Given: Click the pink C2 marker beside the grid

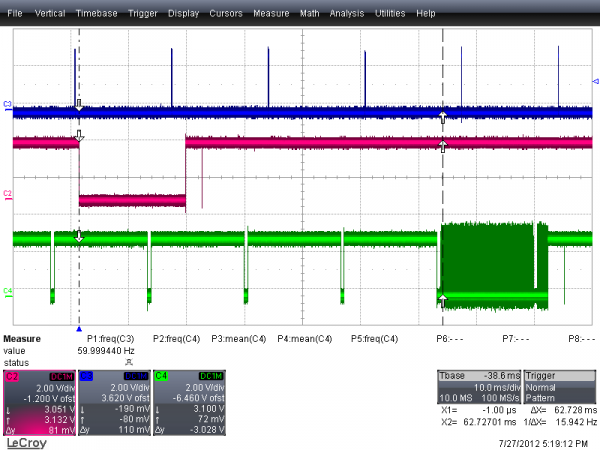Looking at the screenshot, I should 8,191.
